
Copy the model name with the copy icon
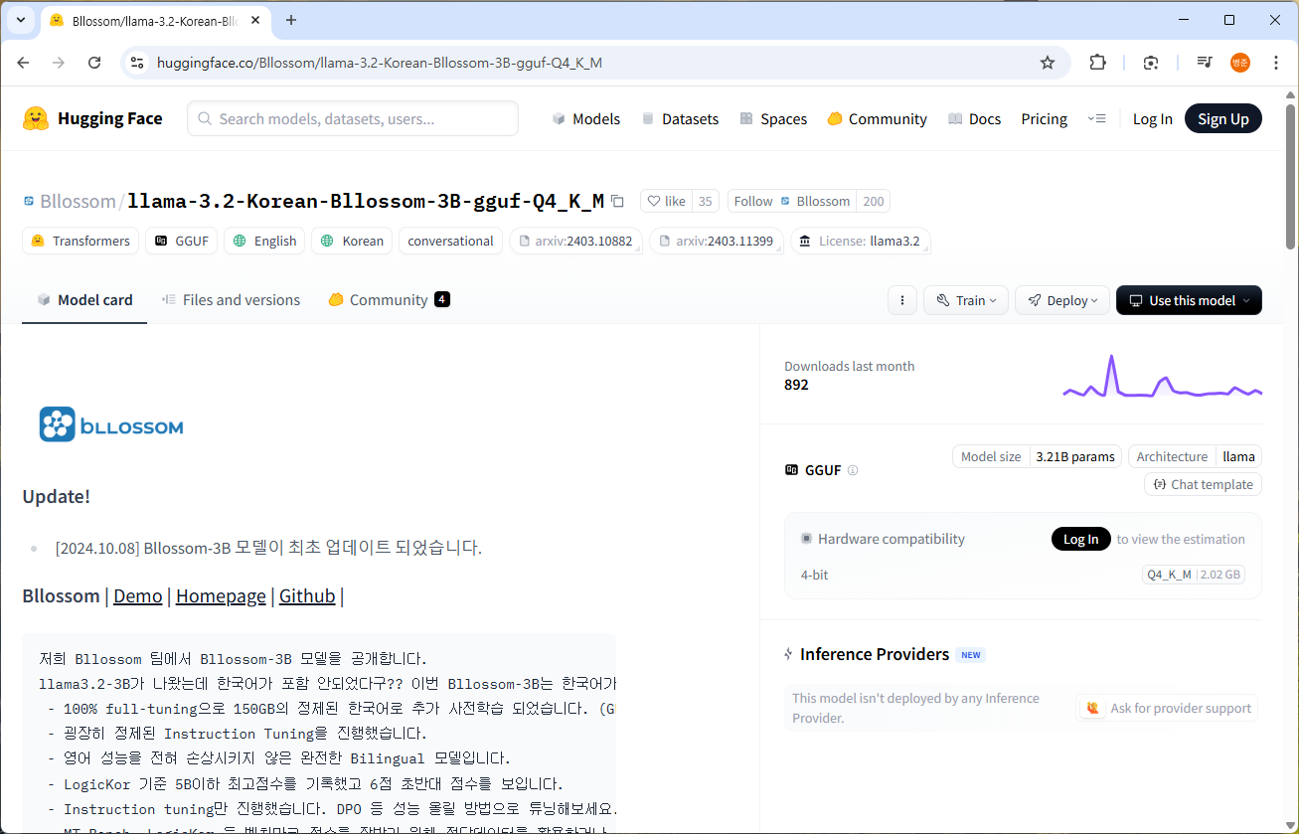(x=618, y=201)
